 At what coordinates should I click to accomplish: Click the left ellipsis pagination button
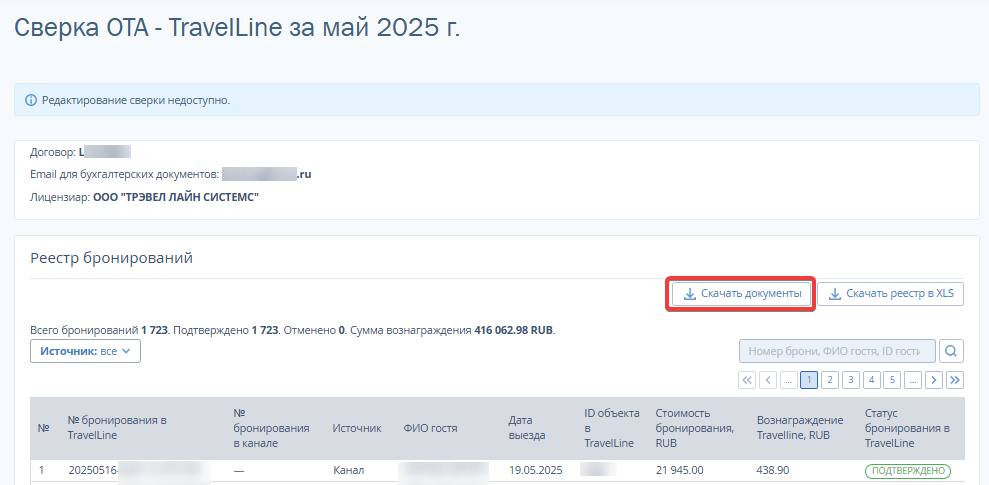(788, 380)
